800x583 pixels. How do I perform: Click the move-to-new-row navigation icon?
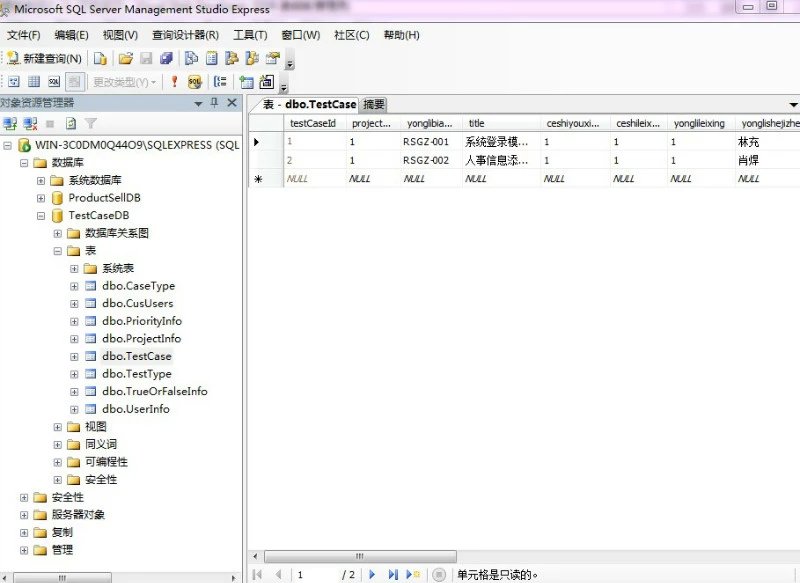click(413, 574)
